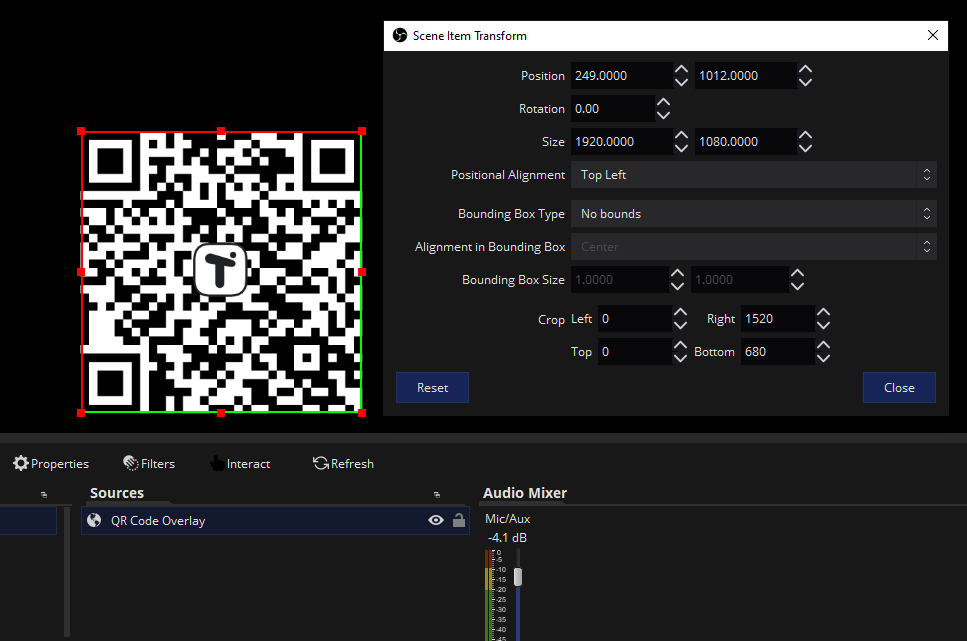967x641 pixels.
Task: Increase Crop Bottom with up arrow
Action: click(823, 345)
